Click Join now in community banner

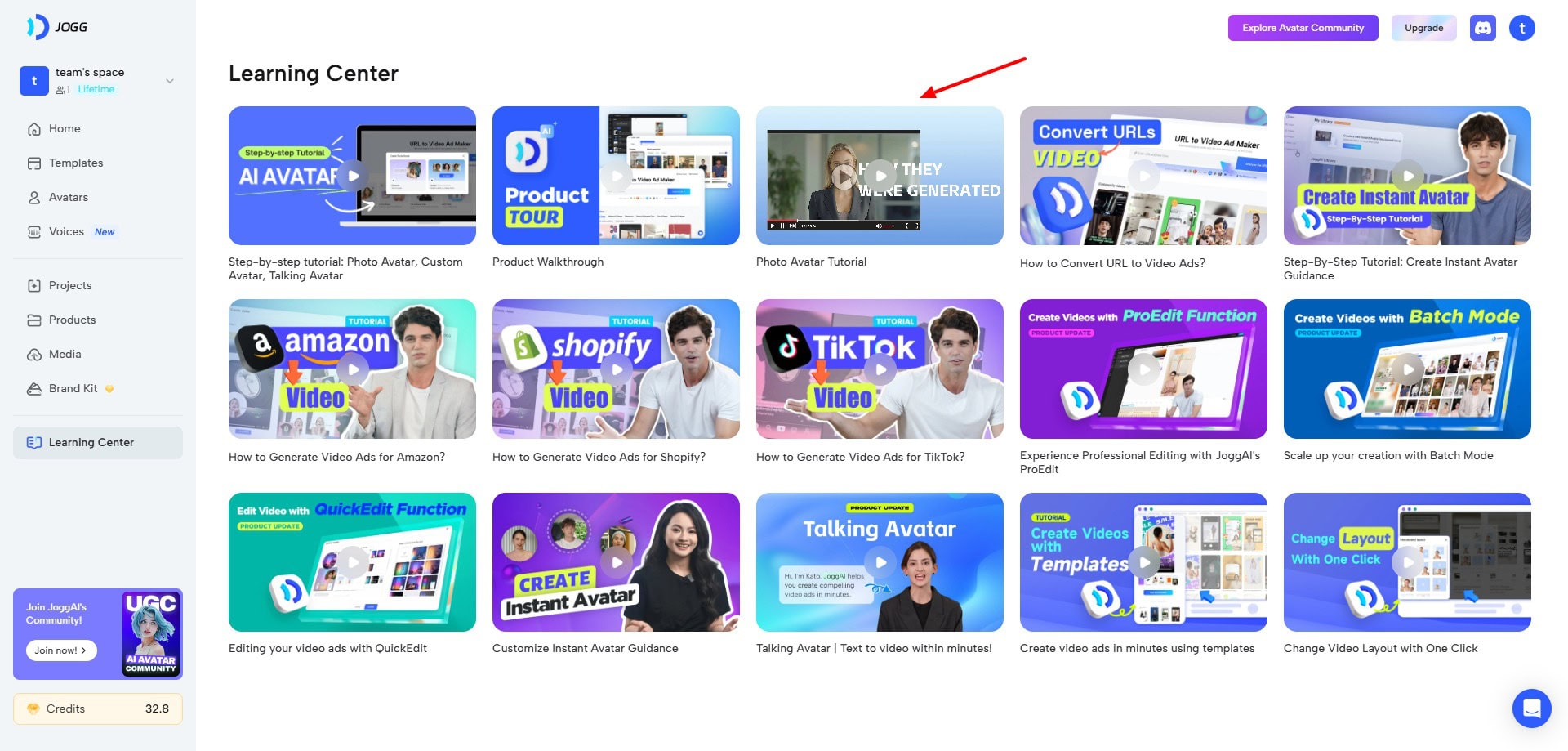click(x=60, y=650)
